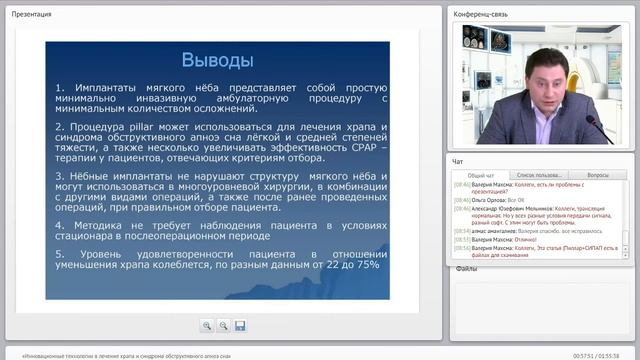Click the chat scrollbar down arrow

coord(625,255)
